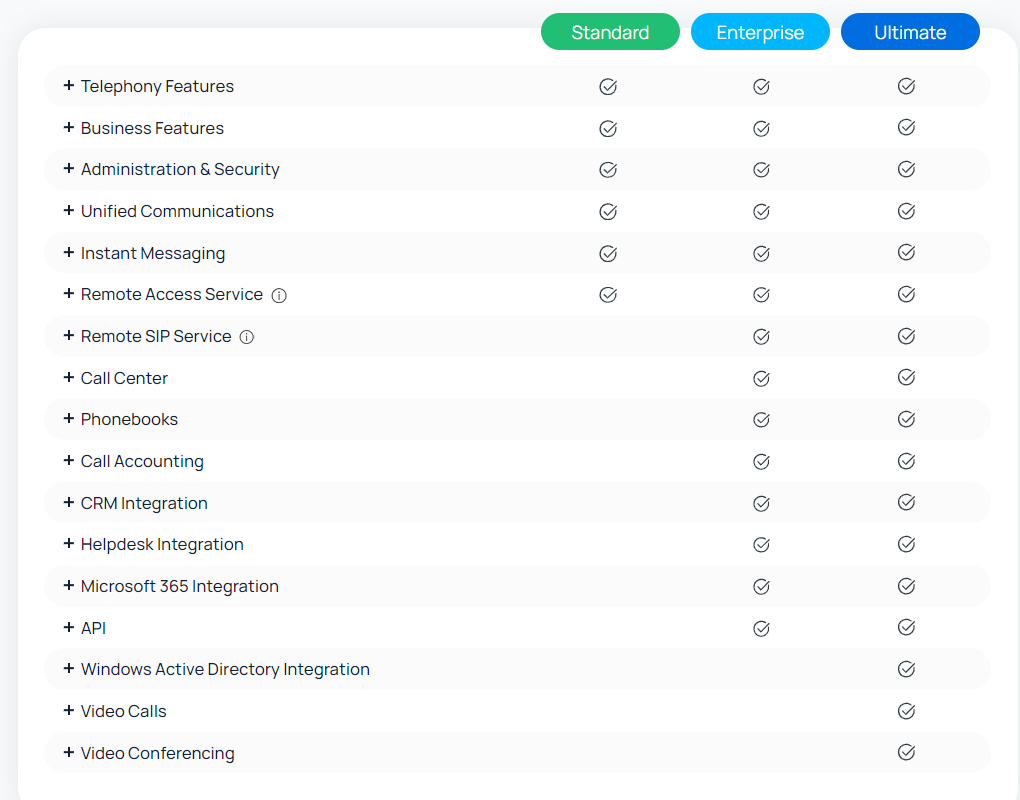Click the info icon beside Remote Access Service
1020x800 pixels.
click(x=279, y=296)
